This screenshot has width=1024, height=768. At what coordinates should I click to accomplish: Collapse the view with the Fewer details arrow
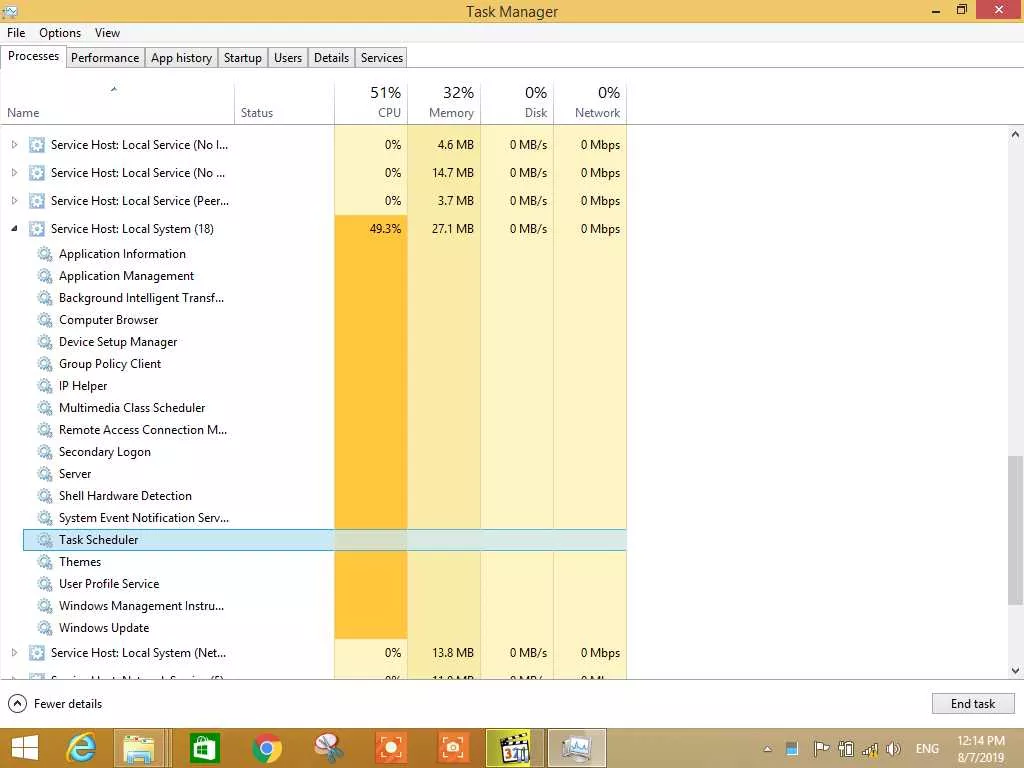click(17, 704)
